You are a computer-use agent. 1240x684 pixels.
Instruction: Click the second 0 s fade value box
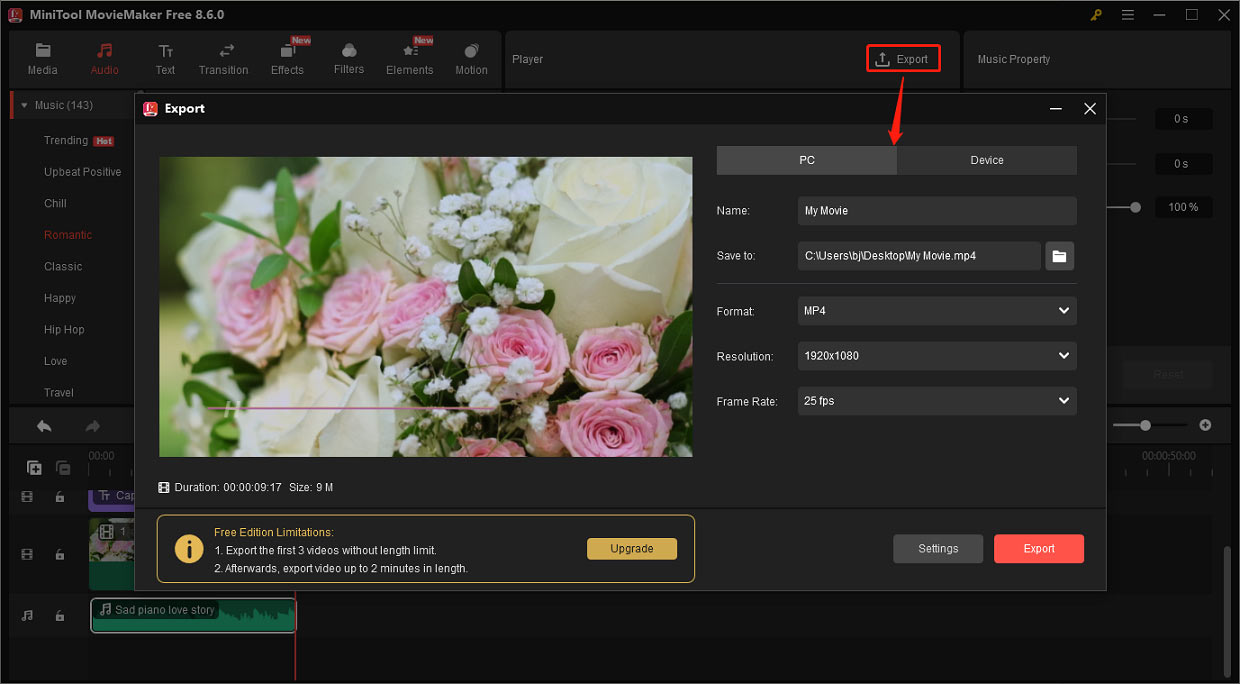(1183, 163)
